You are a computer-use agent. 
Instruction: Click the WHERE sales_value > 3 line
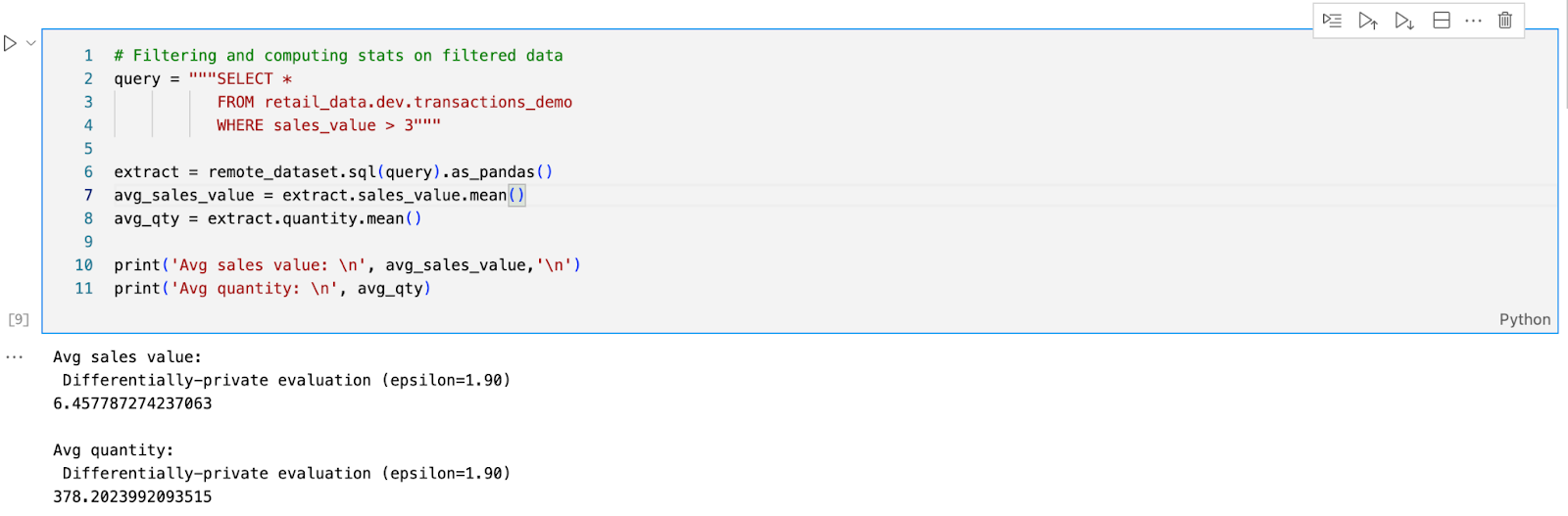(328, 125)
